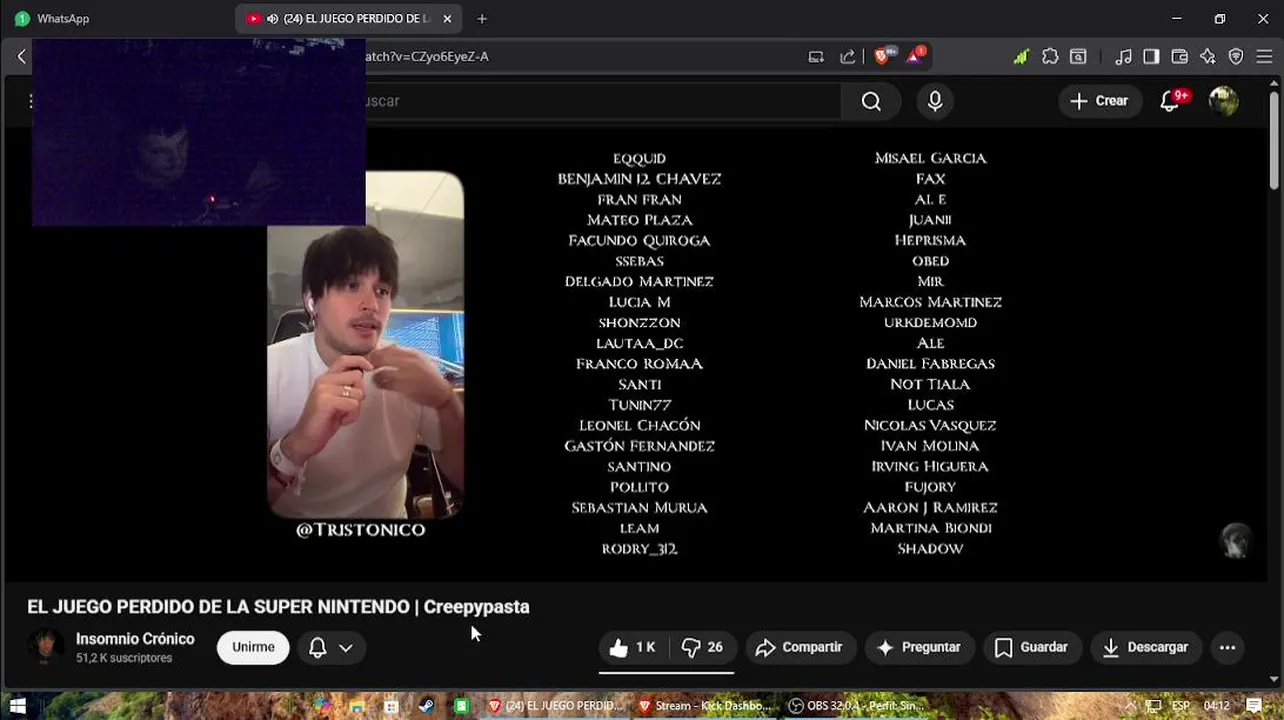Close the EL JUEGO PERDIDO YouTube tab
Viewport: 1284px width, 720px height.
point(447,18)
